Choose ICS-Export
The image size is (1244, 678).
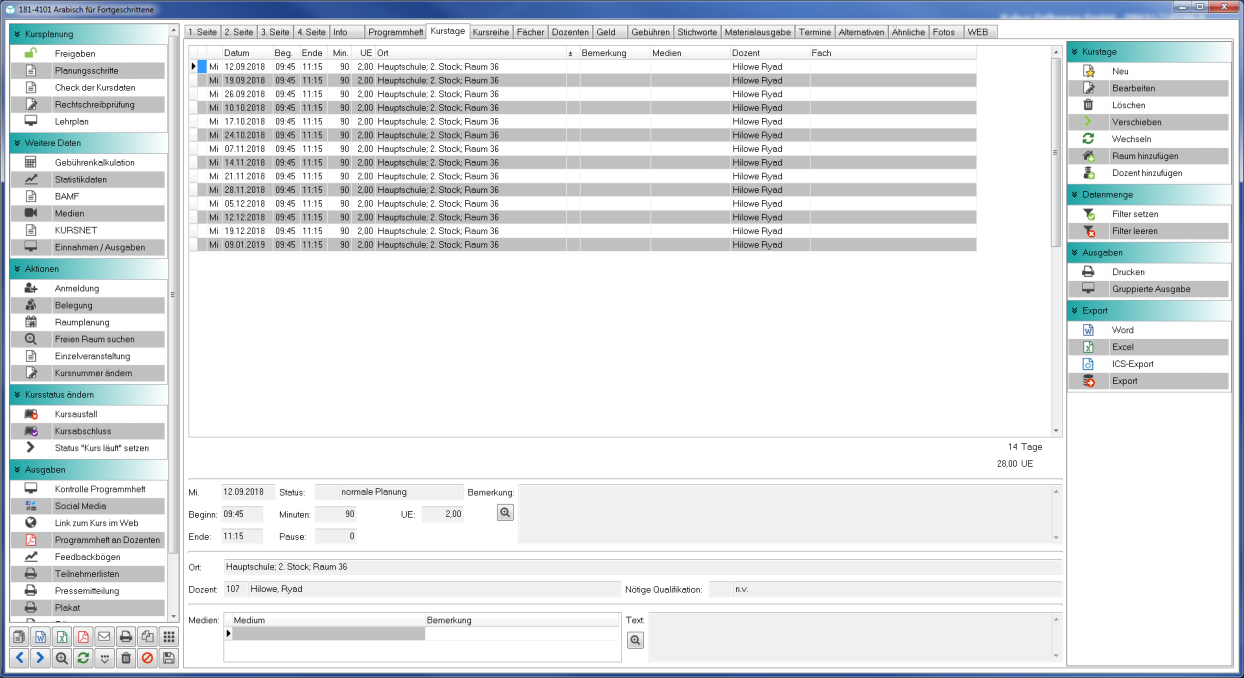coord(1149,364)
